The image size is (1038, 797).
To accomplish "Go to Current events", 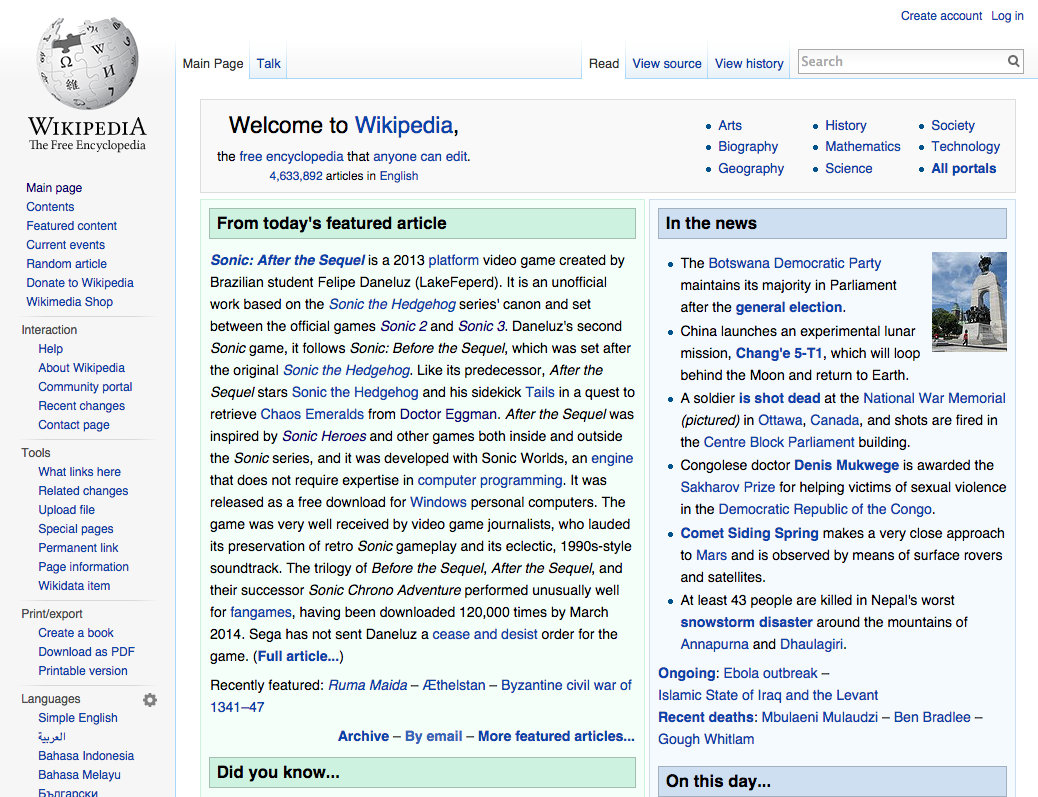I will [x=66, y=245].
